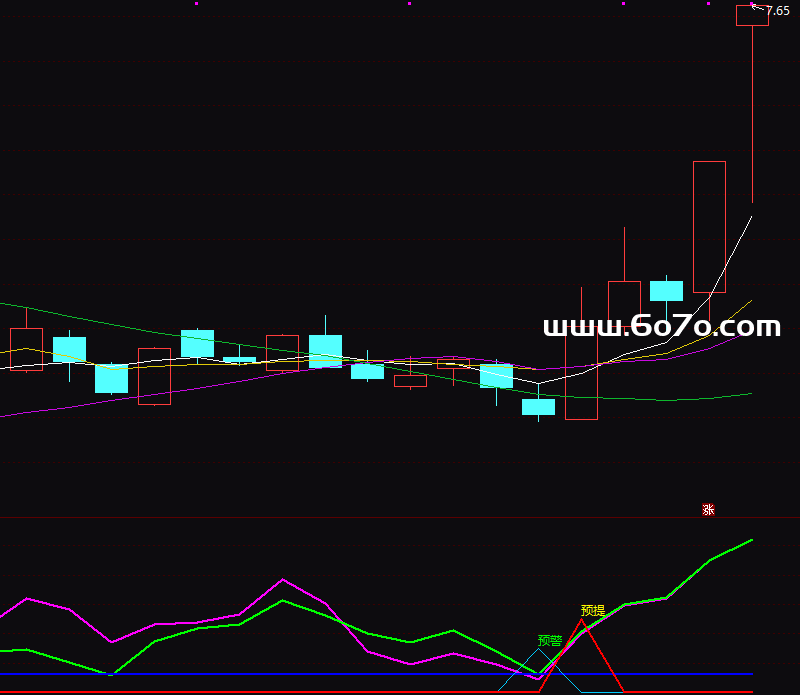This screenshot has height=695, width=800.
Task: Click the red 涨 marker icon
Action: [x=708, y=510]
